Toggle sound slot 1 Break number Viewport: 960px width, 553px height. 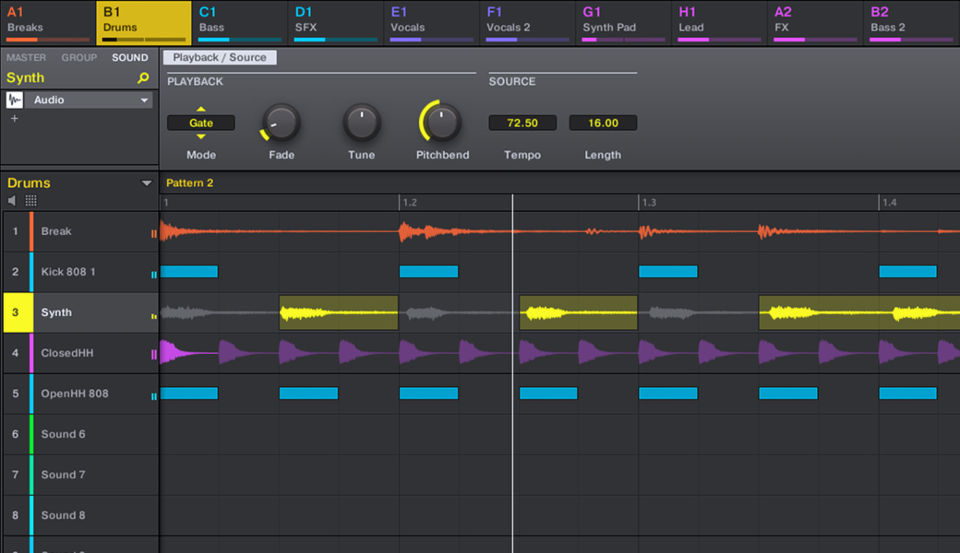tap(16, 231)
